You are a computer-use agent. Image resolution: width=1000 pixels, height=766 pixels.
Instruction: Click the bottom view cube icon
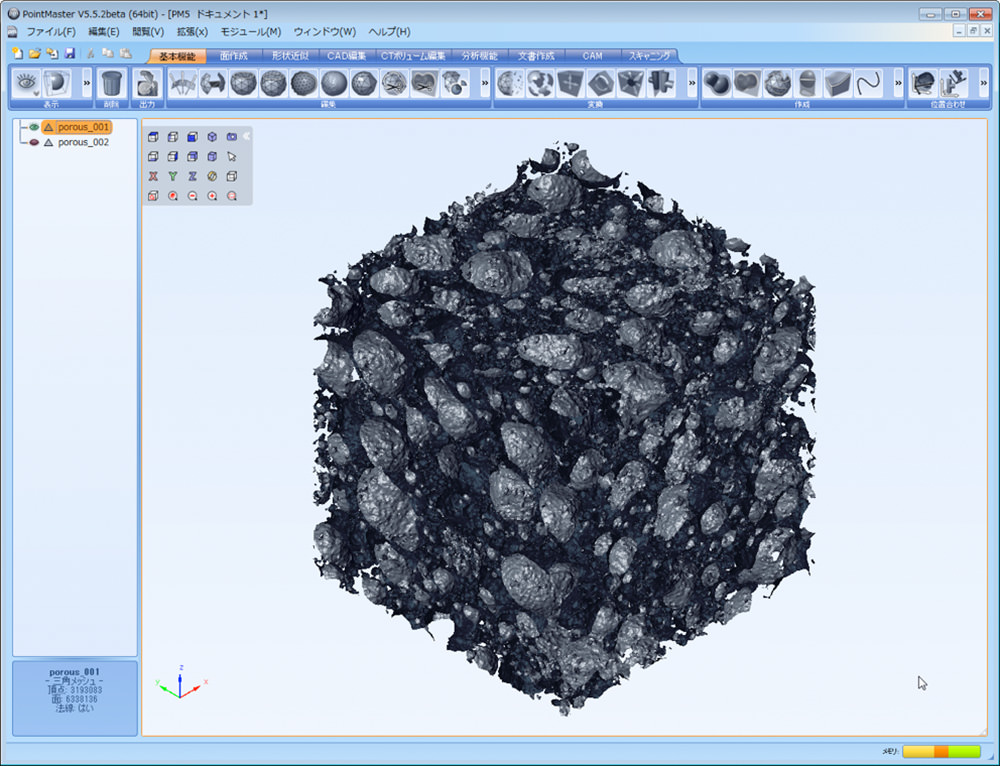tap(153, 156)
